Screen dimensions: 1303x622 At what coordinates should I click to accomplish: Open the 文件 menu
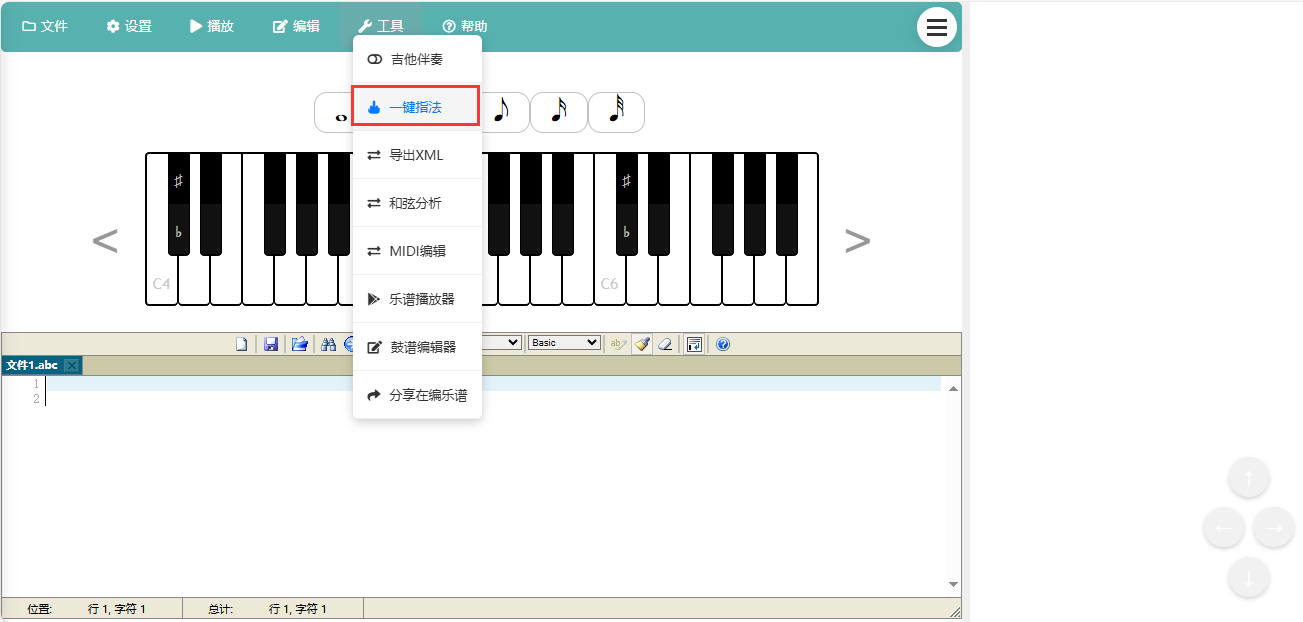click(x=45, y=26)
